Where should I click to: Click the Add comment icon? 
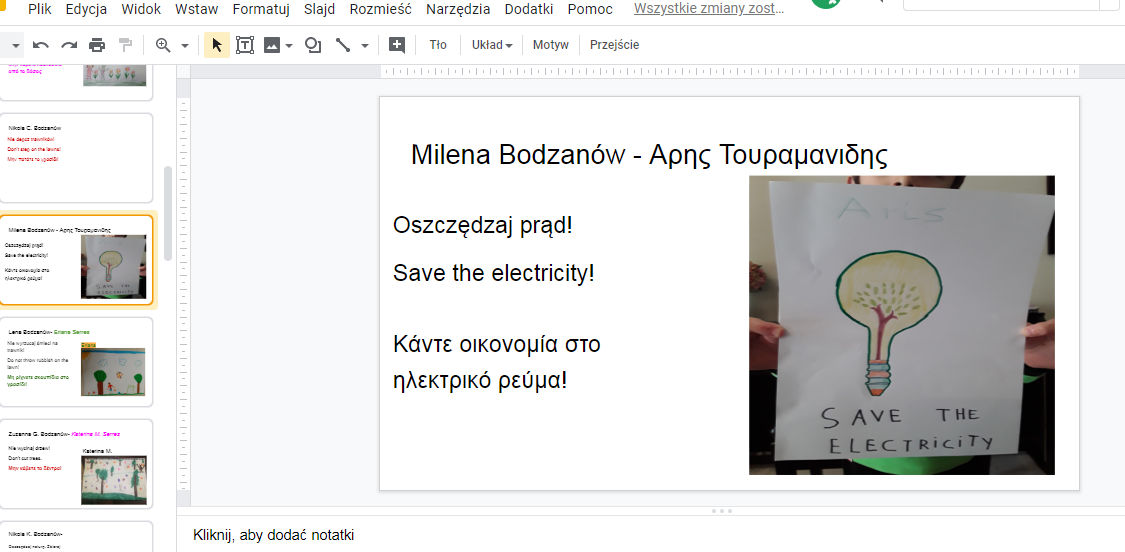[397, 45]
